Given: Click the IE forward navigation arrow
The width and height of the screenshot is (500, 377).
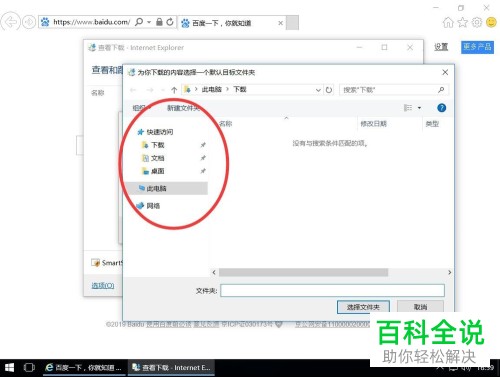Looking at the screenshot, I should point(29,22).
